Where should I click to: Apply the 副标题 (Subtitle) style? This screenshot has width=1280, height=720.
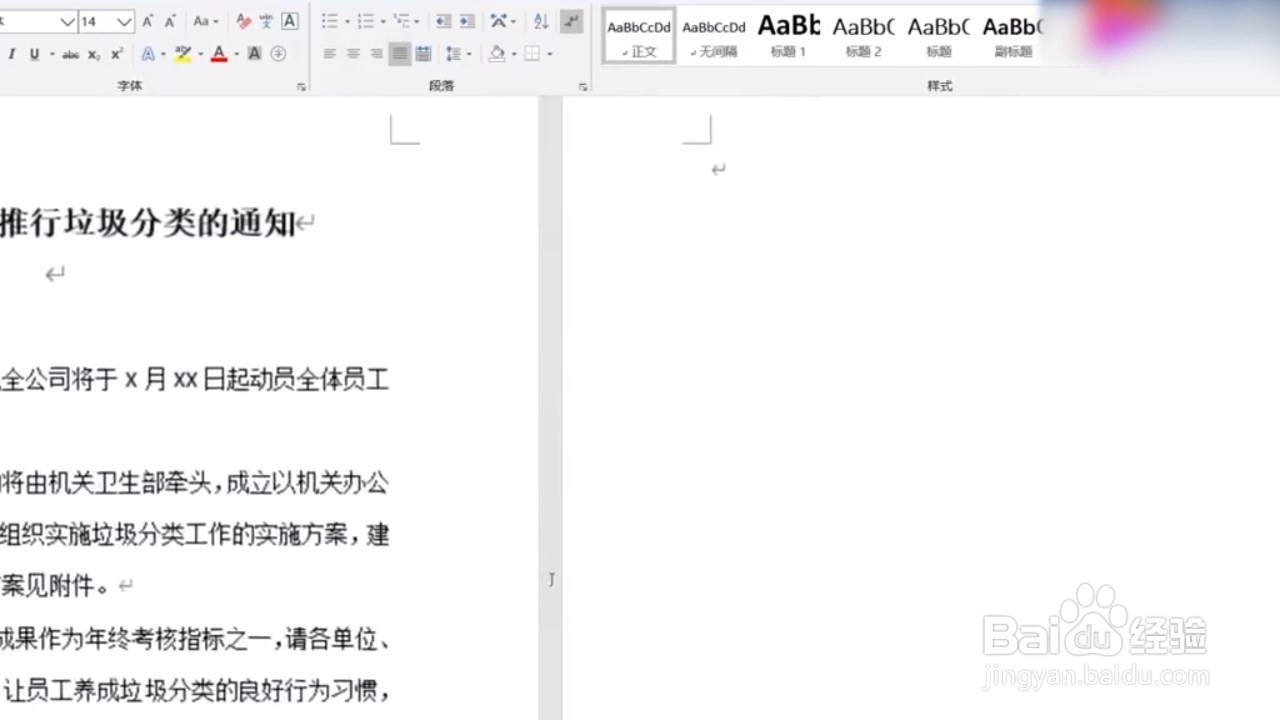(x=1013, y=37)
